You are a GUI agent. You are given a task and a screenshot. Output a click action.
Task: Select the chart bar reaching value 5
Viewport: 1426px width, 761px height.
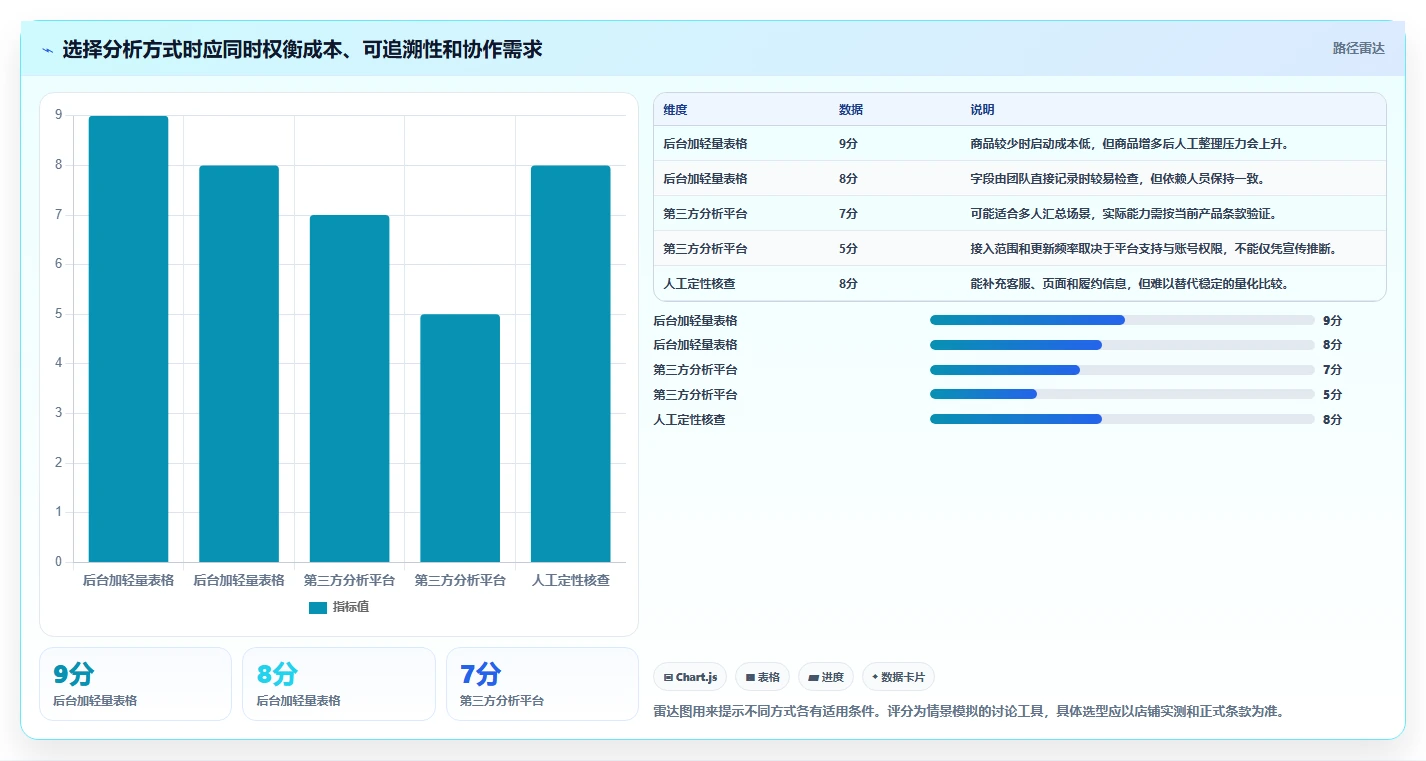point(460,438)
